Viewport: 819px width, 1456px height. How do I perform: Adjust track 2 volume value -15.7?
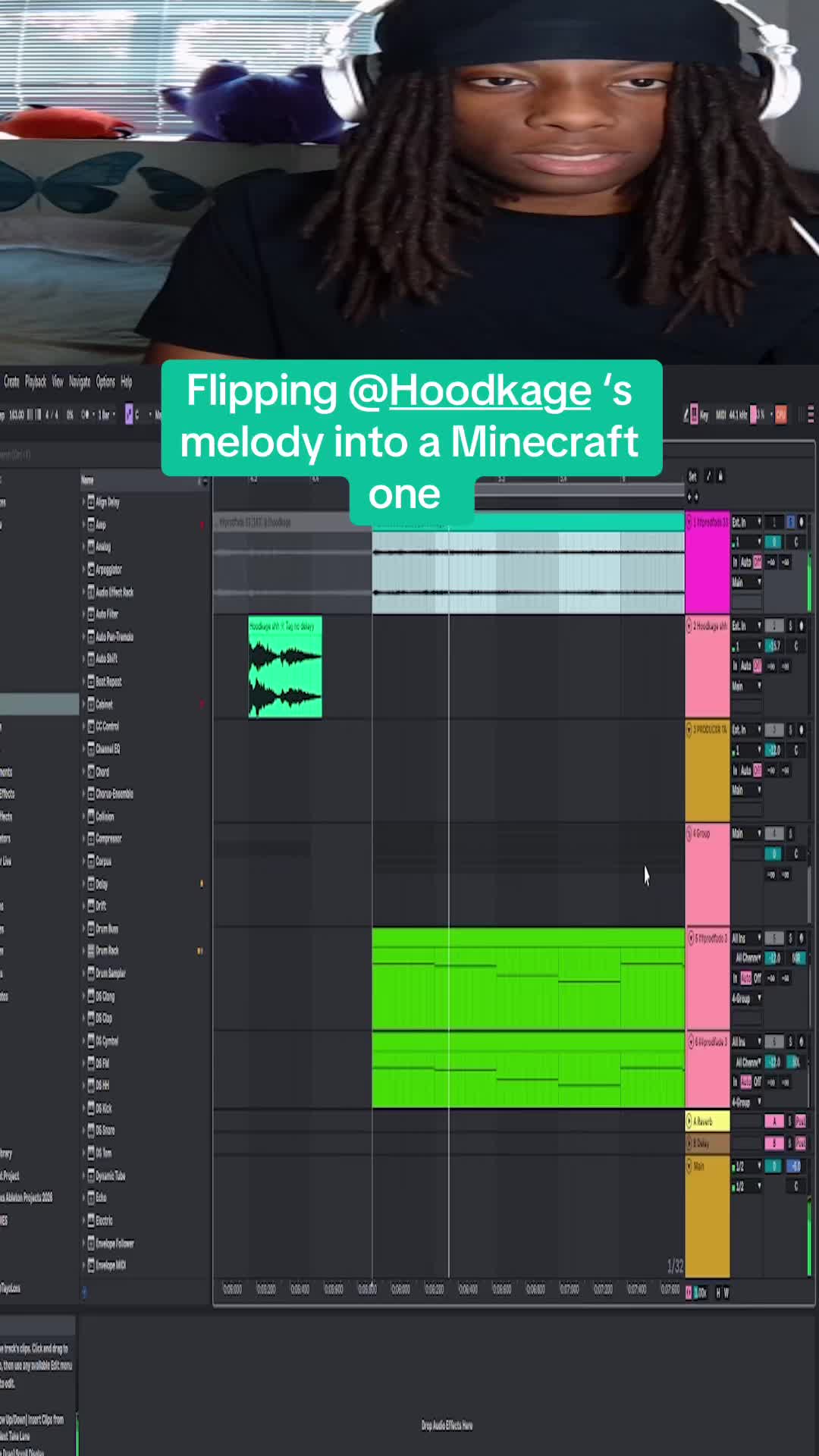pyautogui.click(x=773, y=646)
